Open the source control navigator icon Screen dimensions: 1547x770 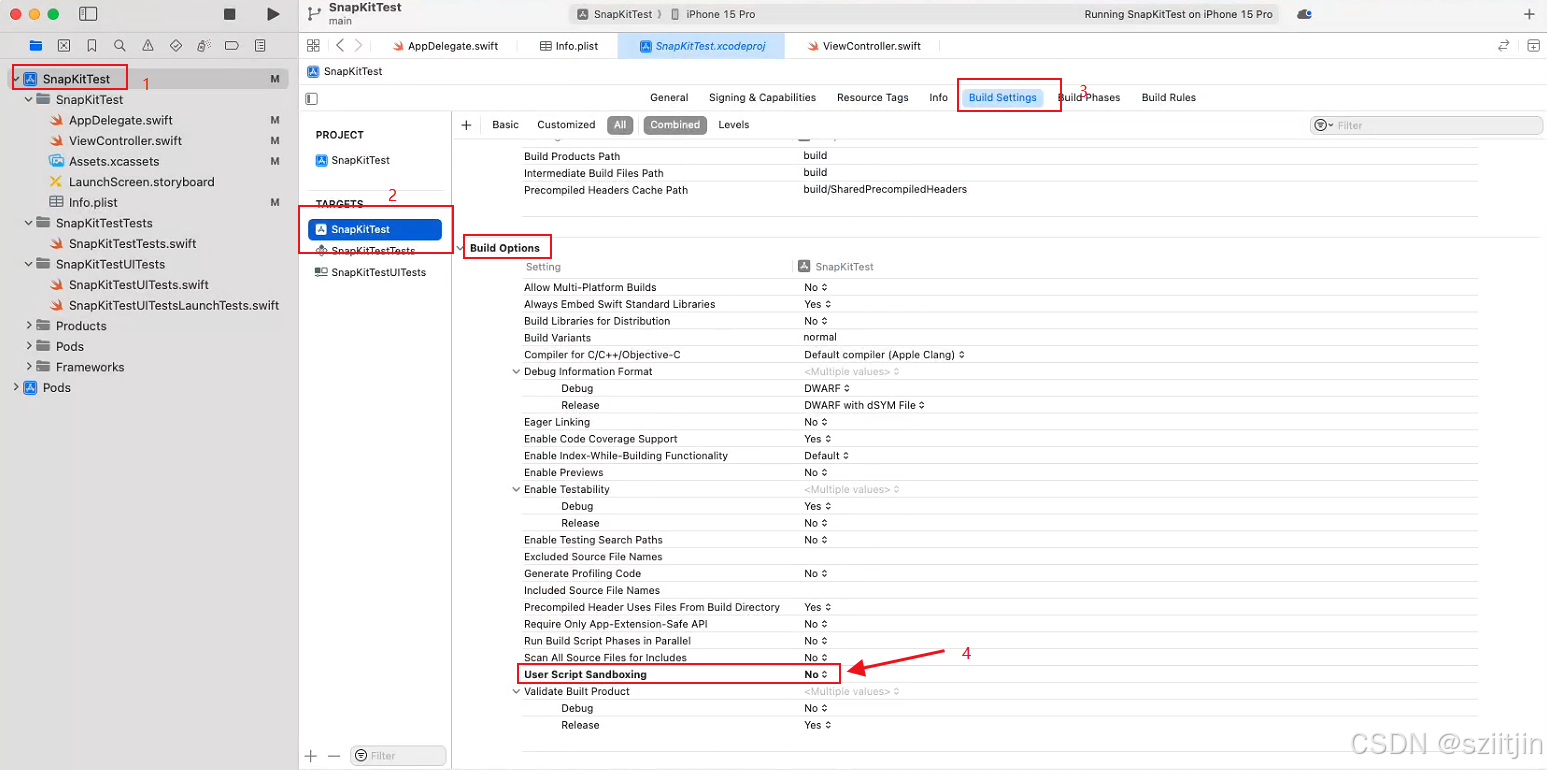pos(64,45)
